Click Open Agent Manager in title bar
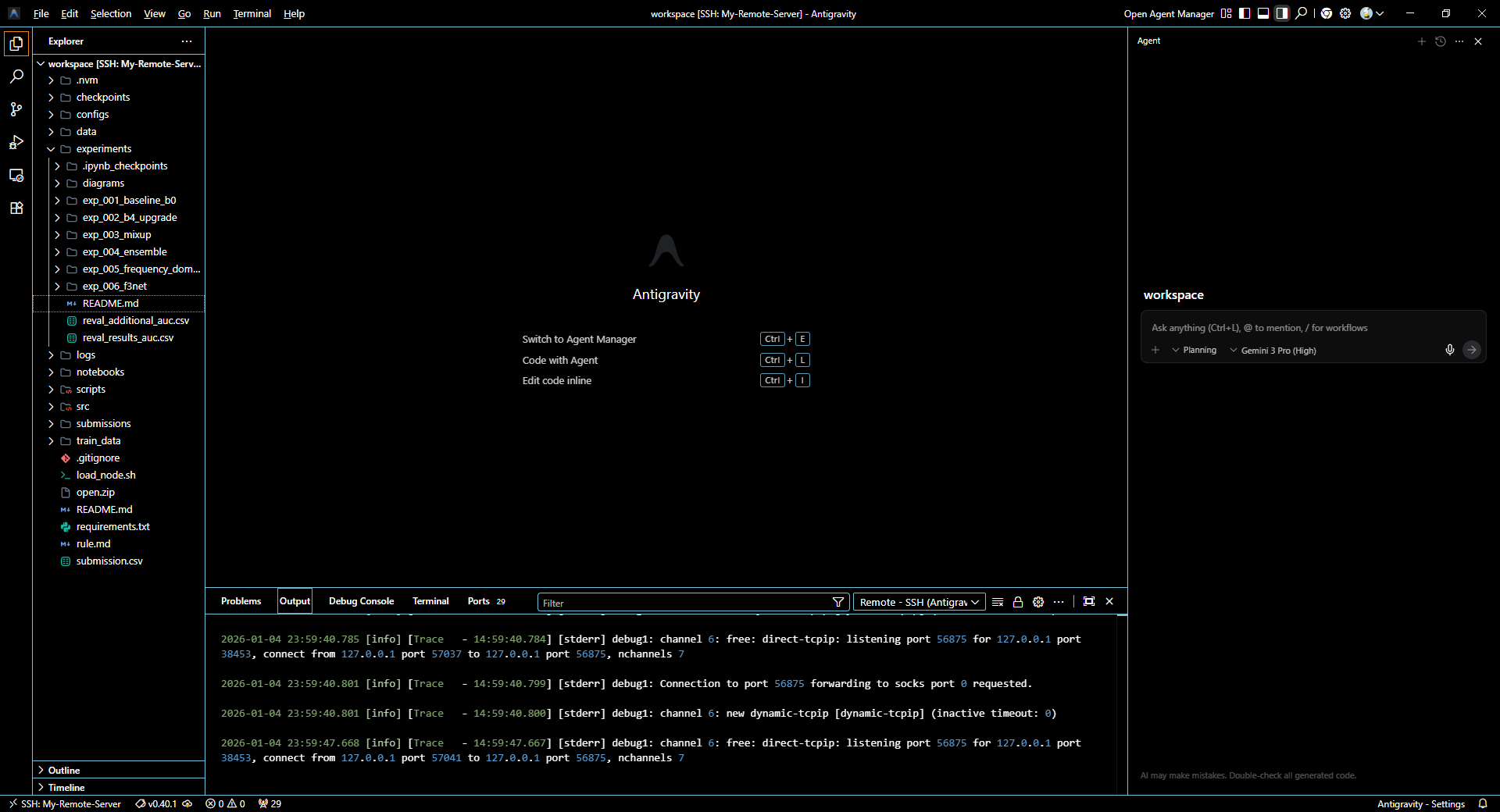 1169,14
